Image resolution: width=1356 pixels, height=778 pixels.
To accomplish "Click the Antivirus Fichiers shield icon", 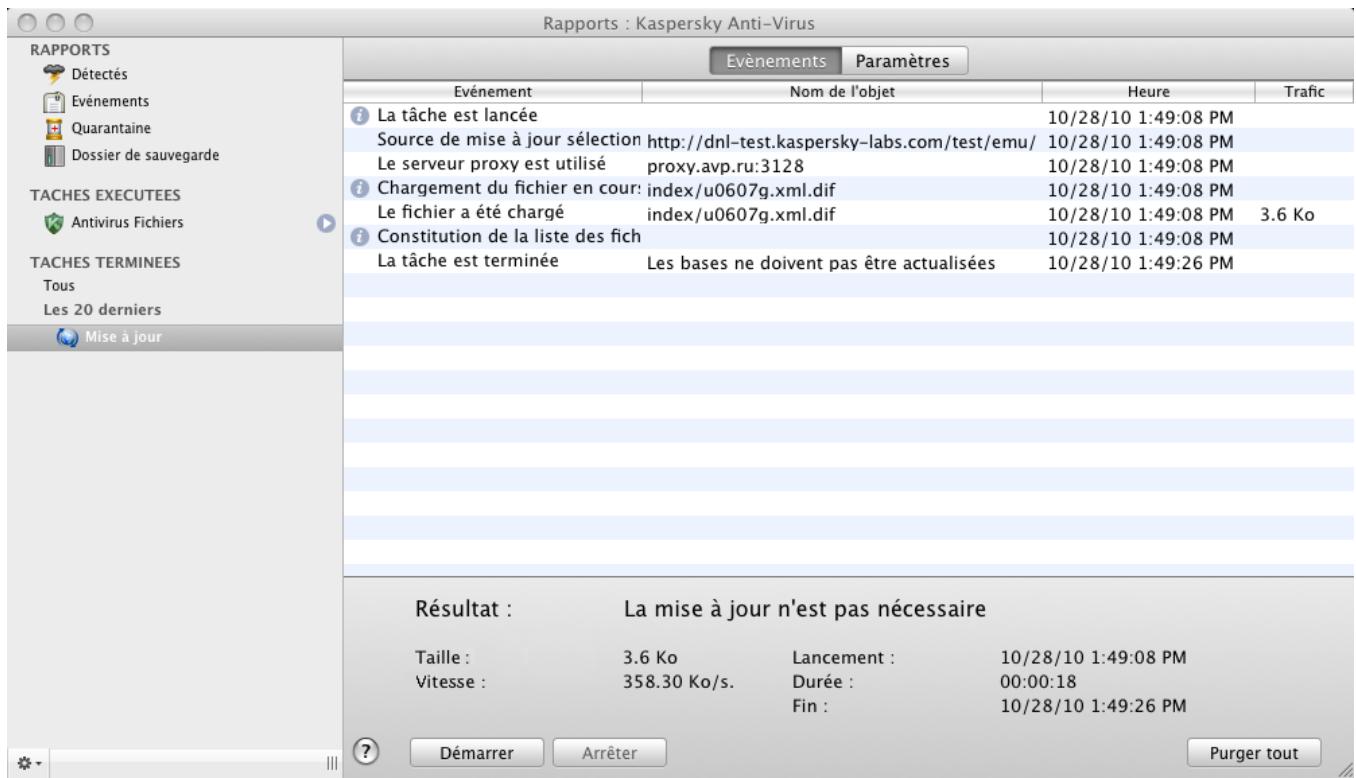I will 56,223.
